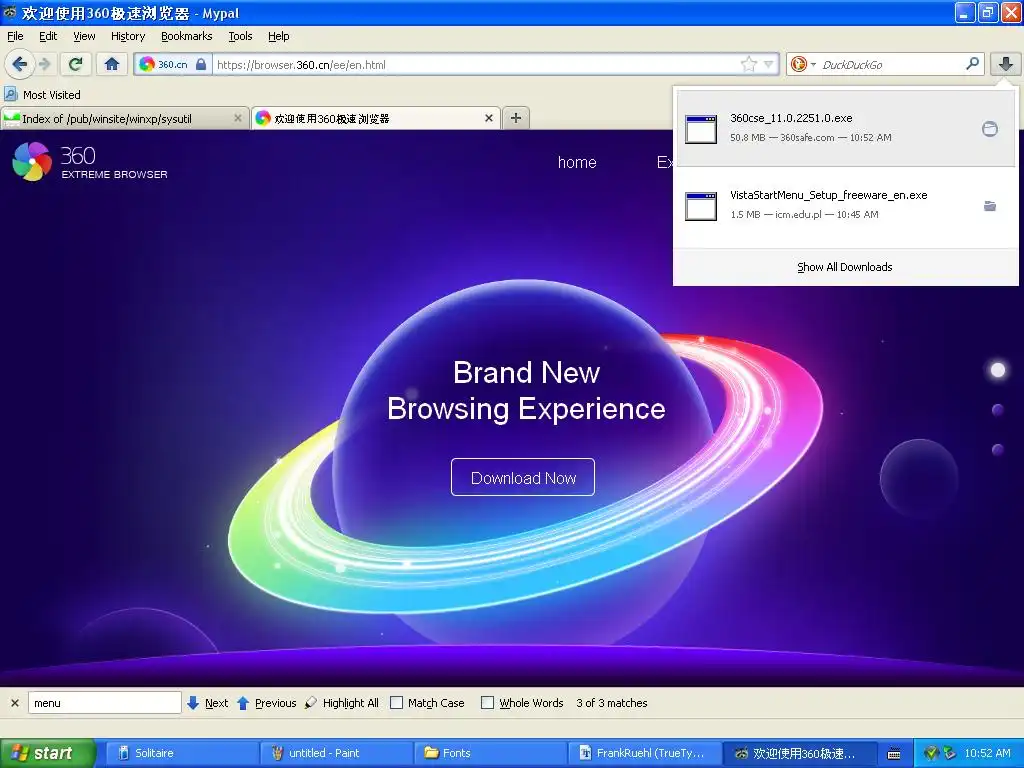1024x768 pixels.
Task: Click the Most Visited bookmarks icon
Action: tap(10, 95)
